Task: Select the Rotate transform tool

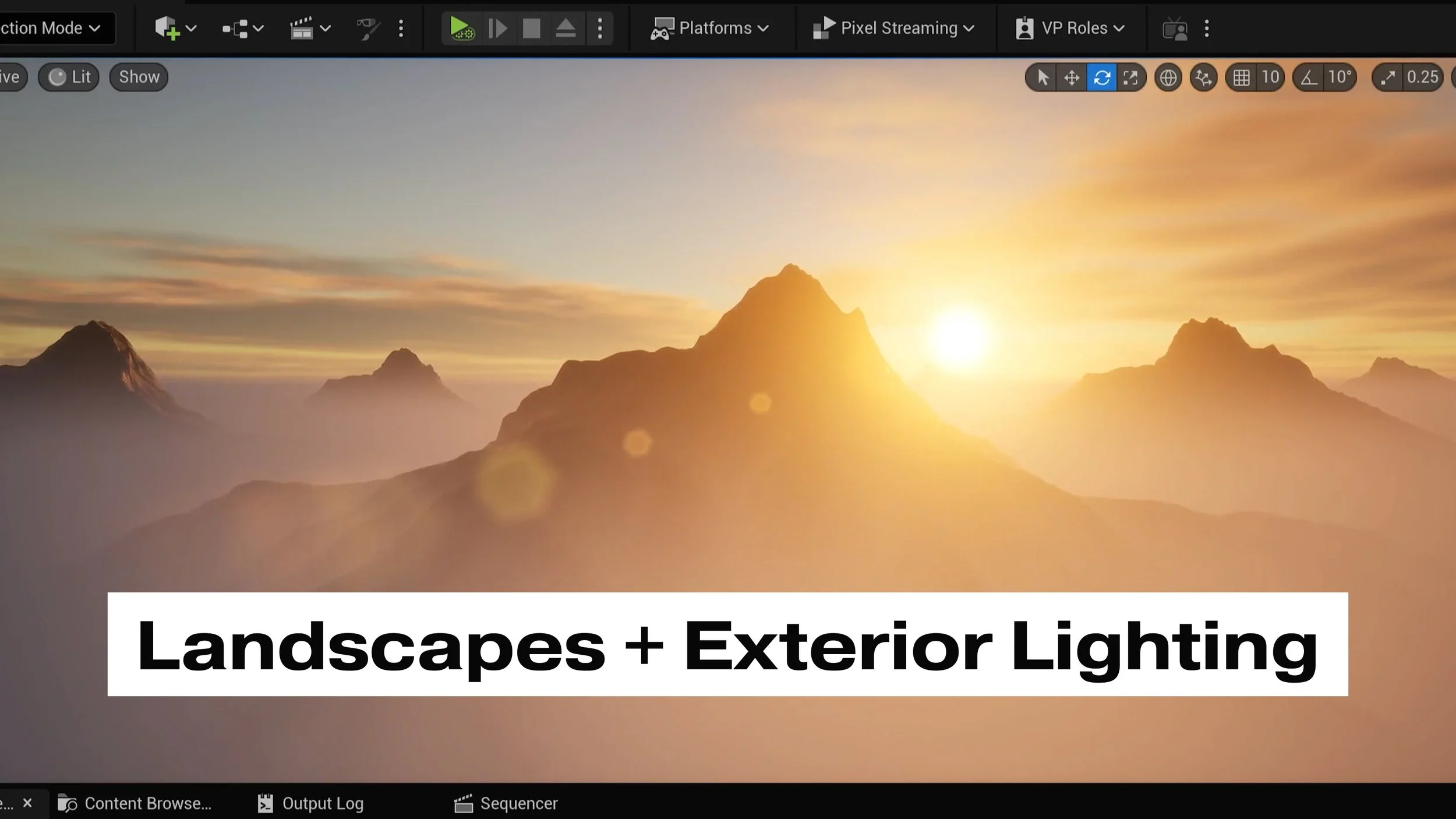Action: tap(1101, 77)
